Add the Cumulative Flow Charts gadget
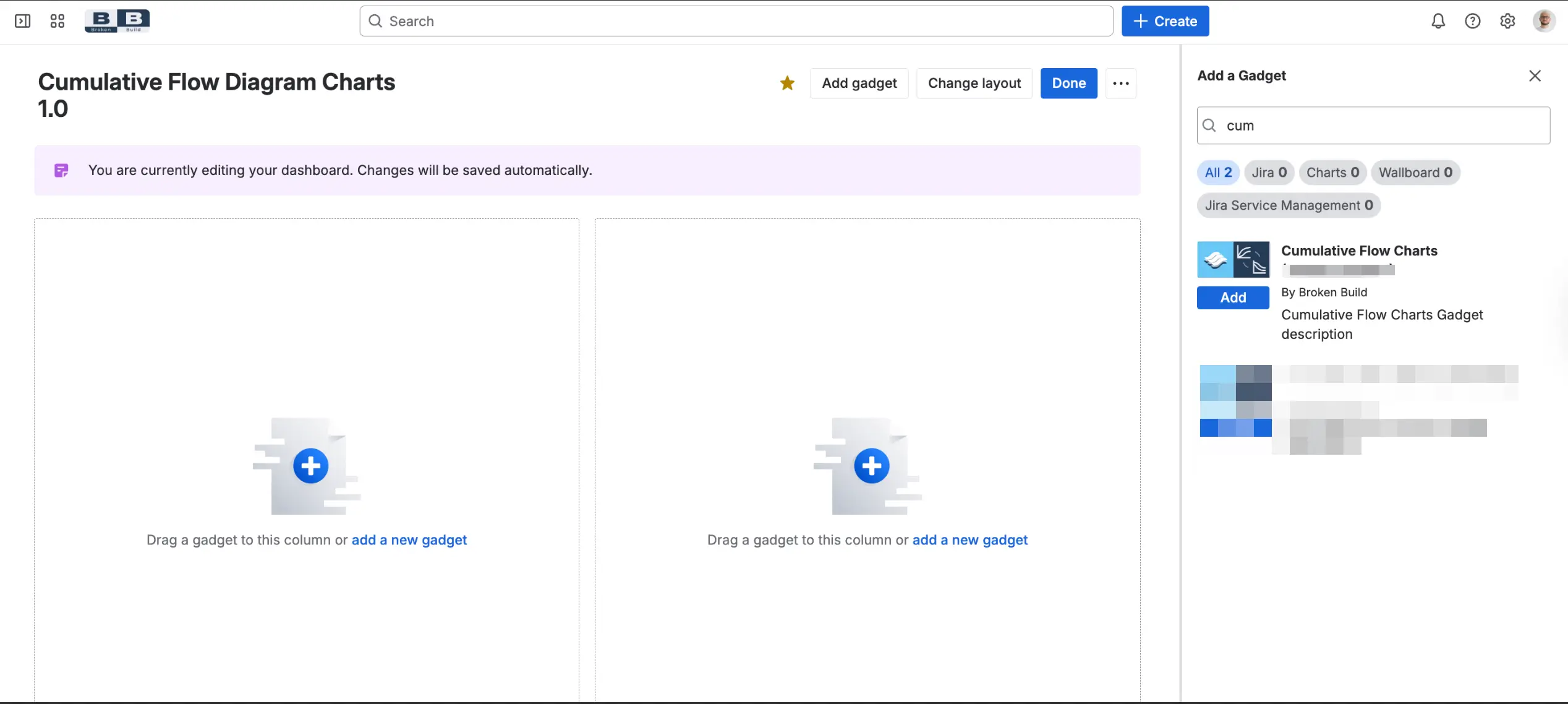This screenshot has height=704, width=1568. coord(1232,298)
